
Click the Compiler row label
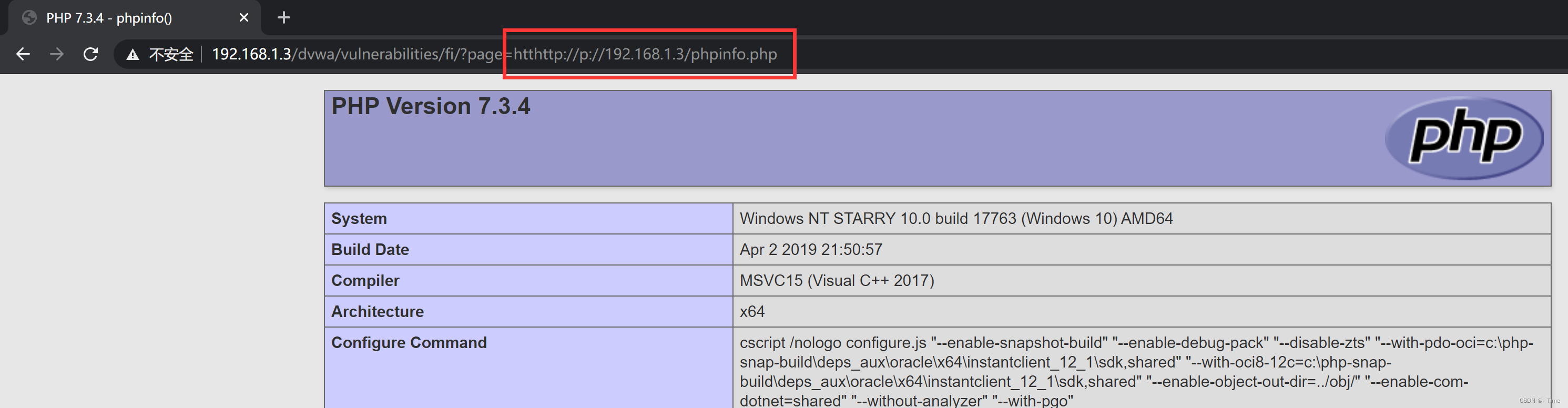(365, 281)
